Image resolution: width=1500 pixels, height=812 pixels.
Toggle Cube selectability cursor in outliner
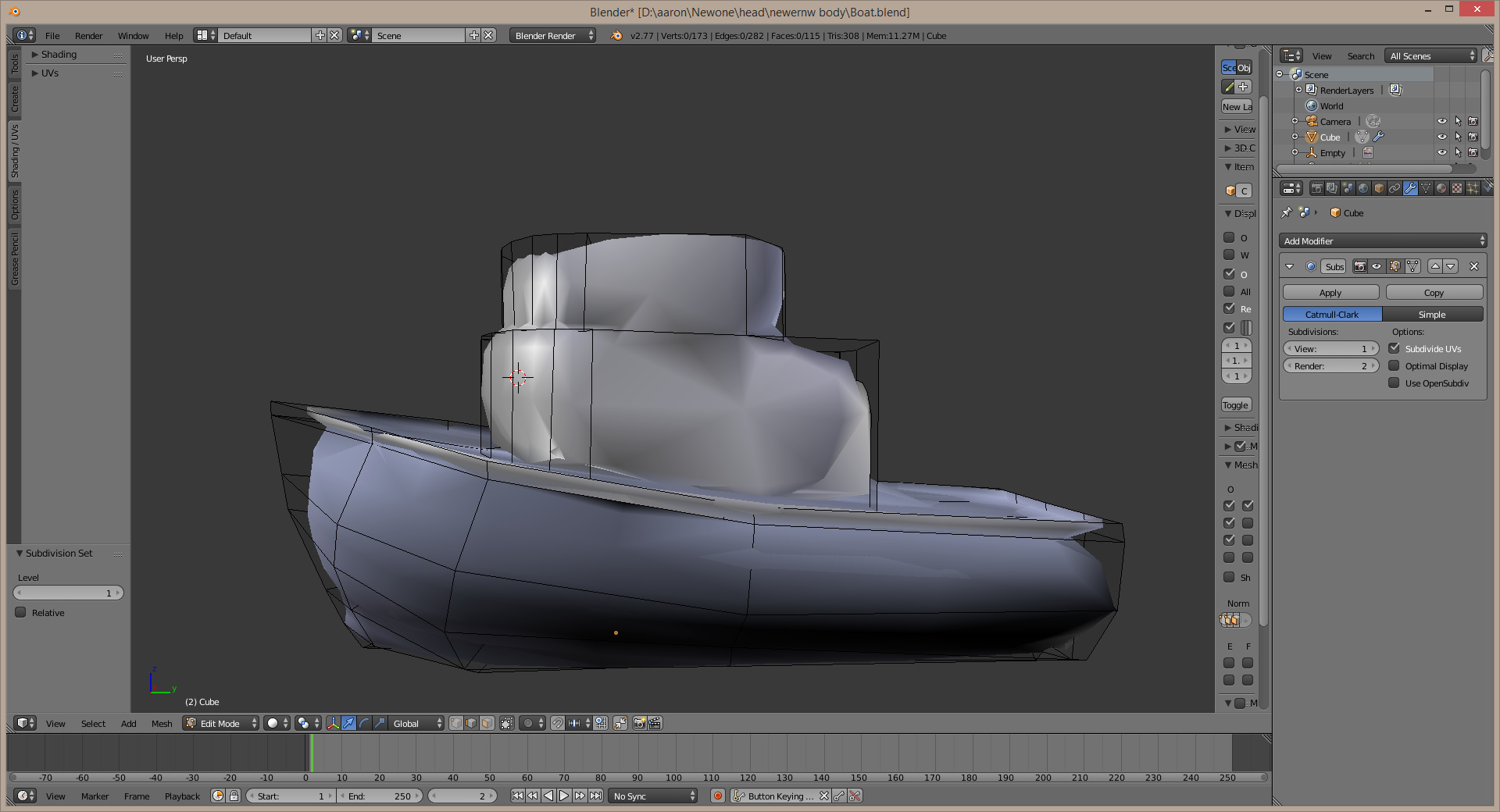(x=1458, y=137)
